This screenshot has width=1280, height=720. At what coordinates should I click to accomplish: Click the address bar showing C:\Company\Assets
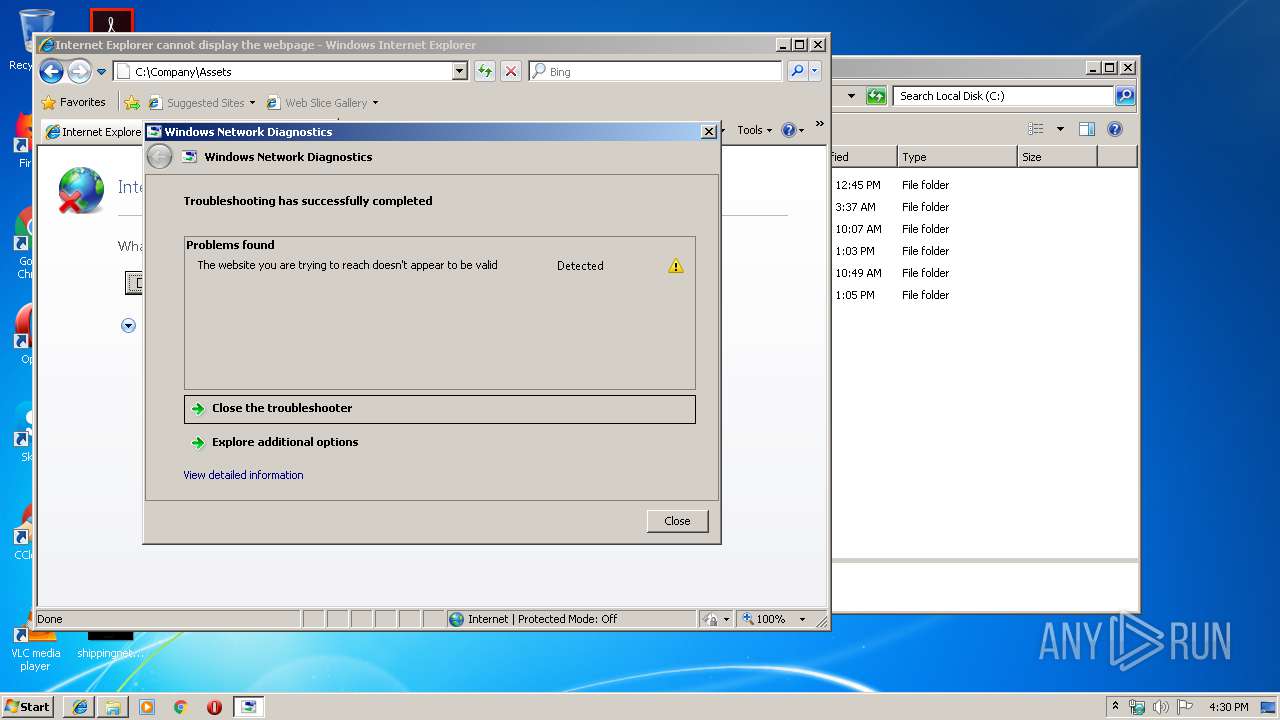pos(290,72)
